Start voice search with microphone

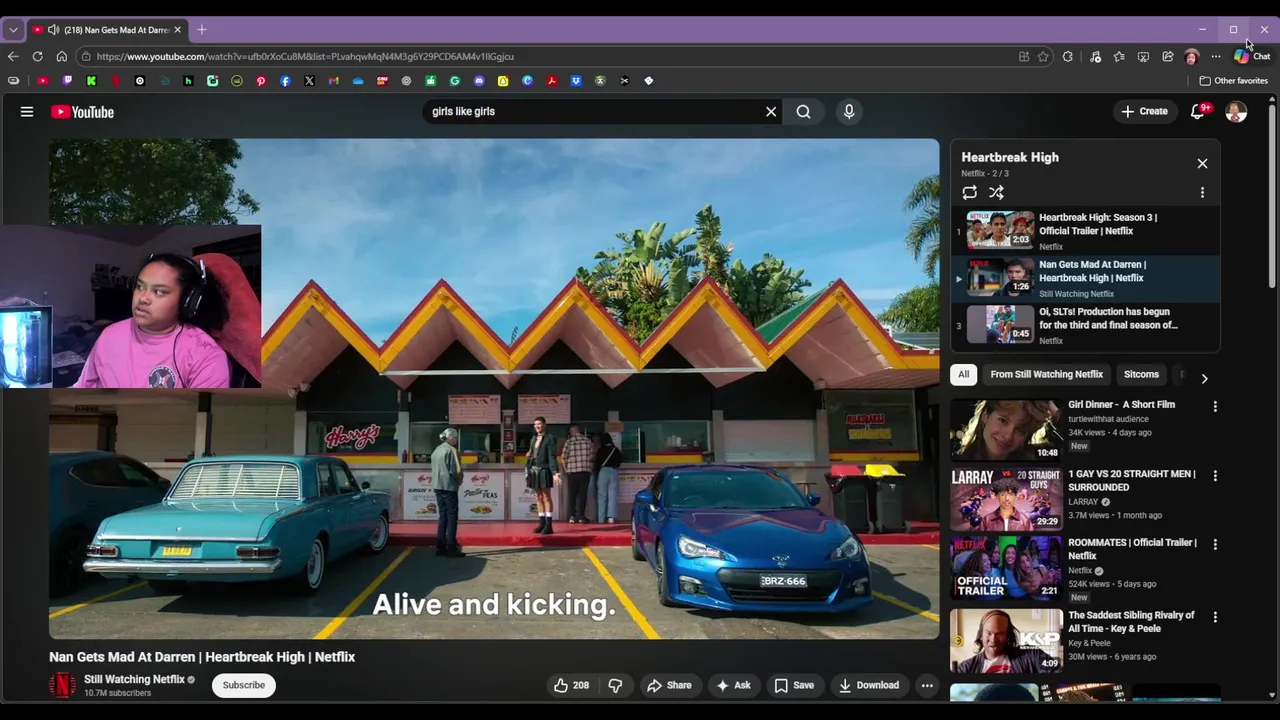click(849, 112)
